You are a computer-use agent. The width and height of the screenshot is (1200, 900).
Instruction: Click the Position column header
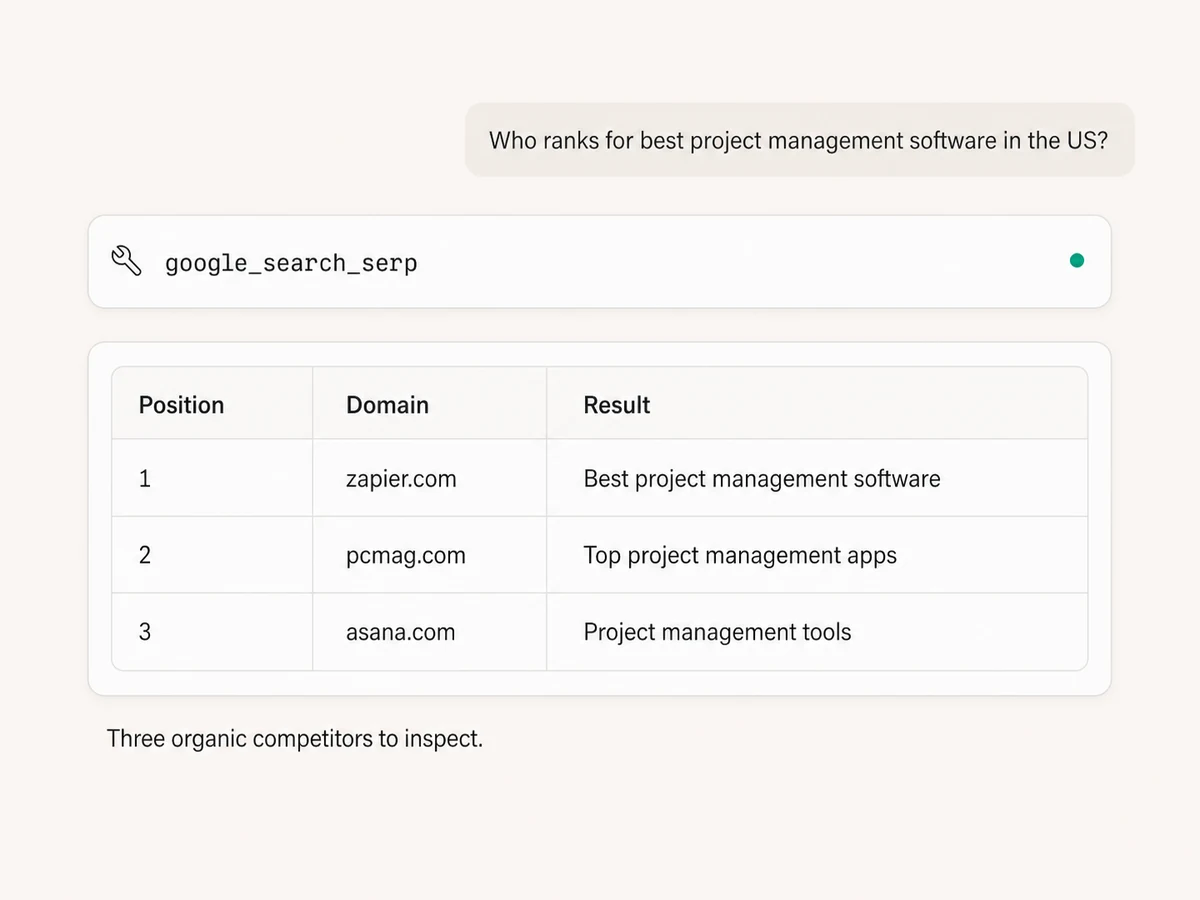click(212, 403)
